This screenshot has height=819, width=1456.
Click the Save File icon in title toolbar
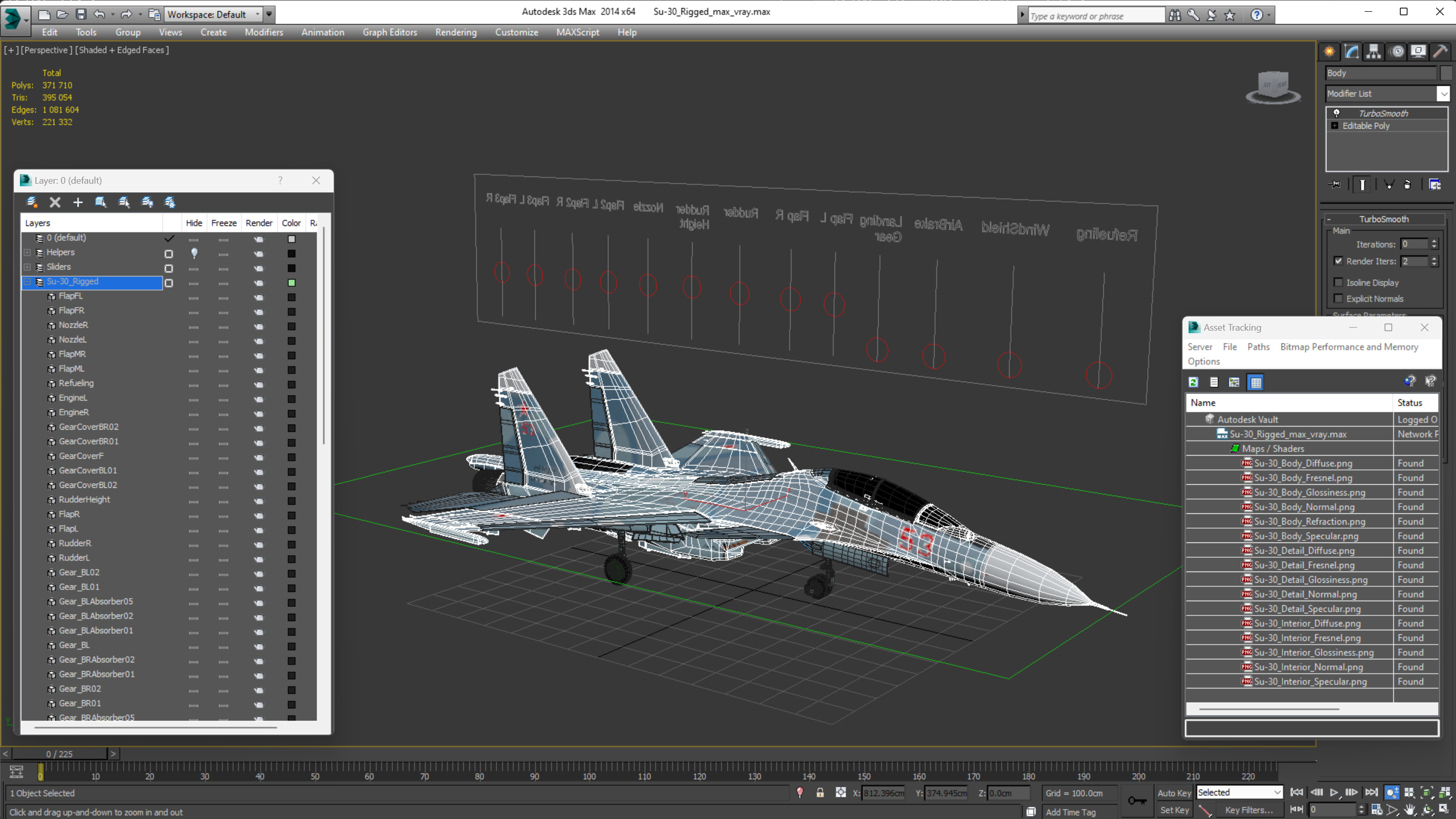coord(81,14)
